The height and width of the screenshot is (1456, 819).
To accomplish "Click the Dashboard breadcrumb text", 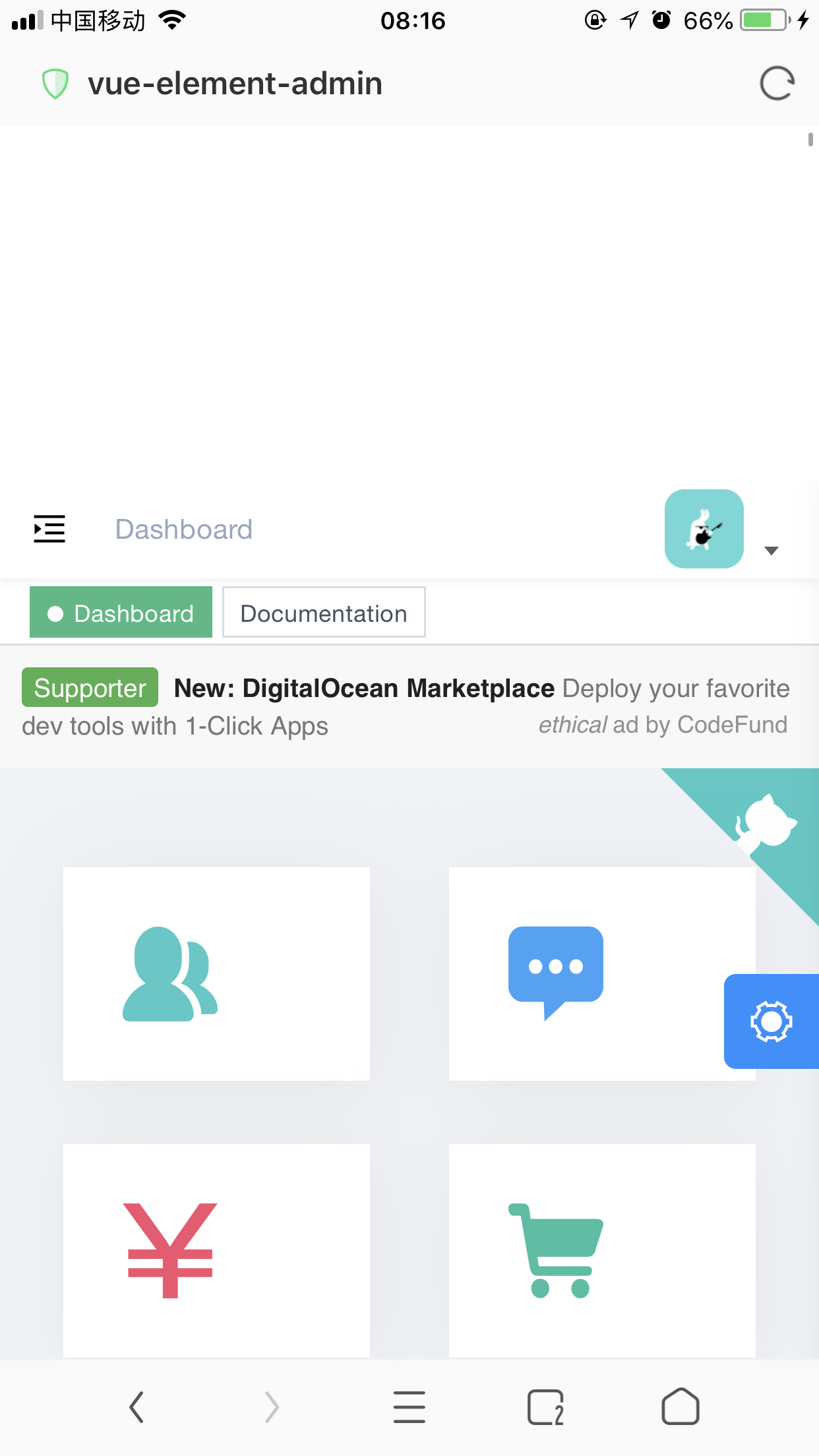I will pyautogui.click(x=183, y=530).
